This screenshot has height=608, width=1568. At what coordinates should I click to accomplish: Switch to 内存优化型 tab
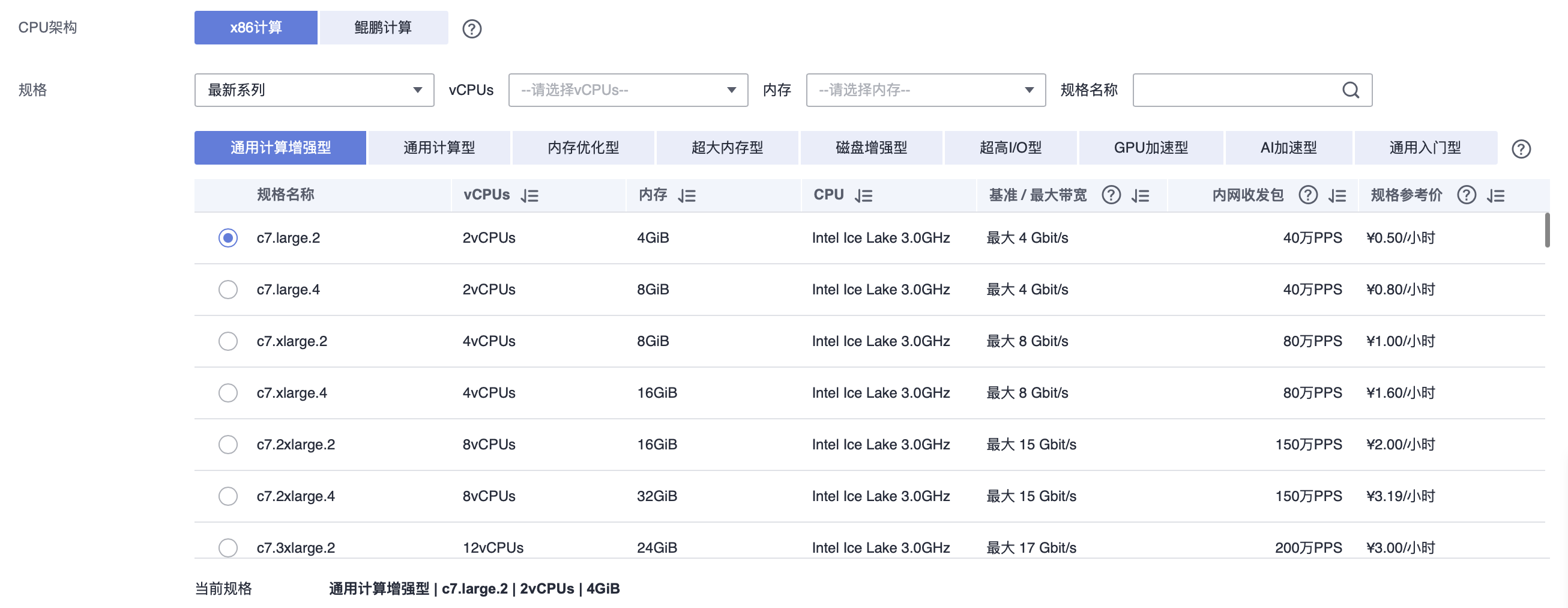pos(583,148)
